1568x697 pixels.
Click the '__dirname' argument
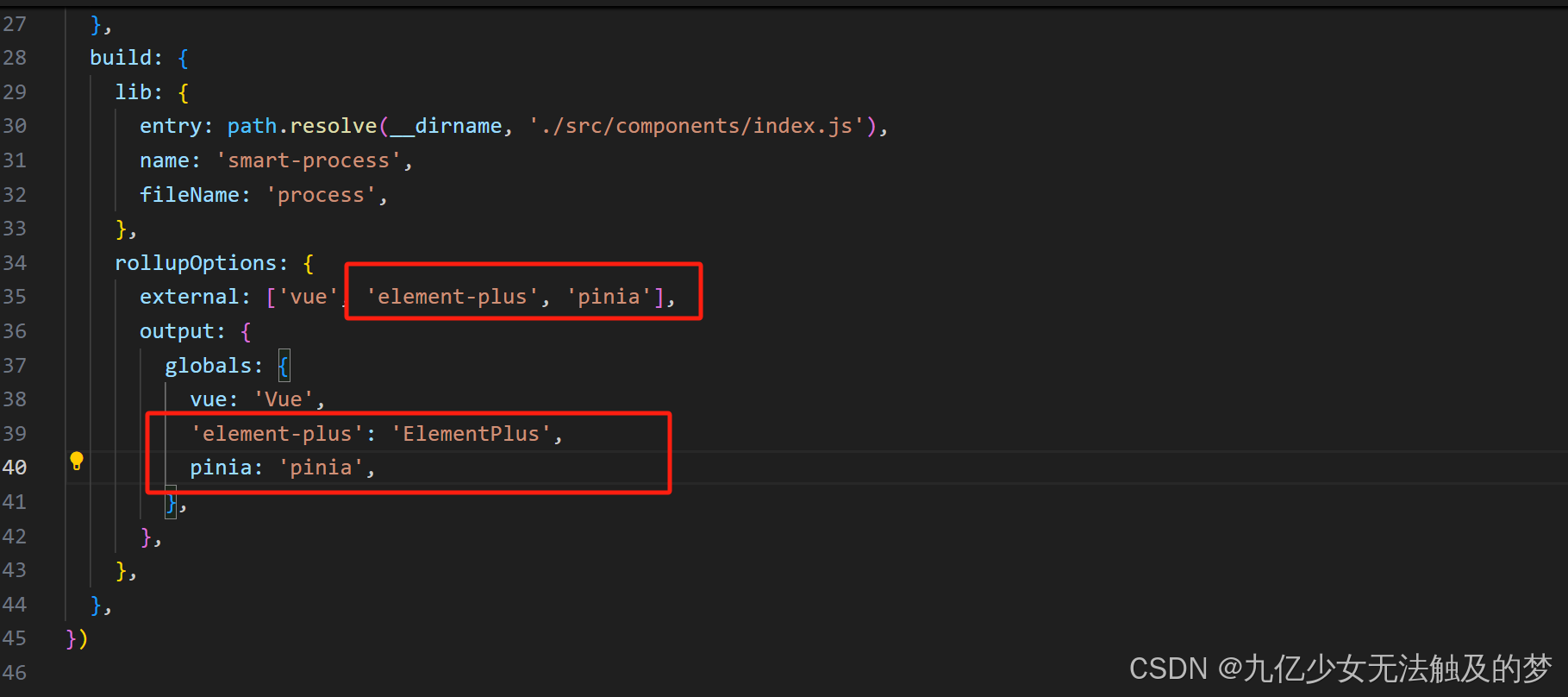(446, 126)
